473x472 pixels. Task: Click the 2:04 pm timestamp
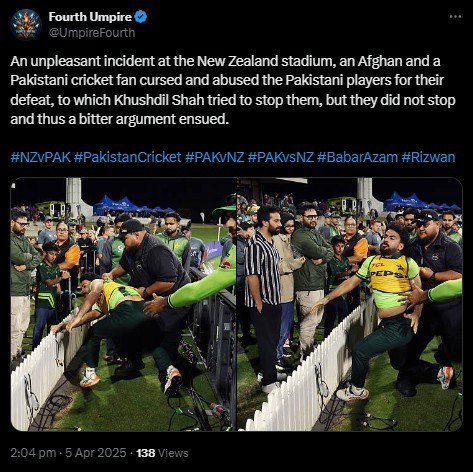click(x=33, y=453)
